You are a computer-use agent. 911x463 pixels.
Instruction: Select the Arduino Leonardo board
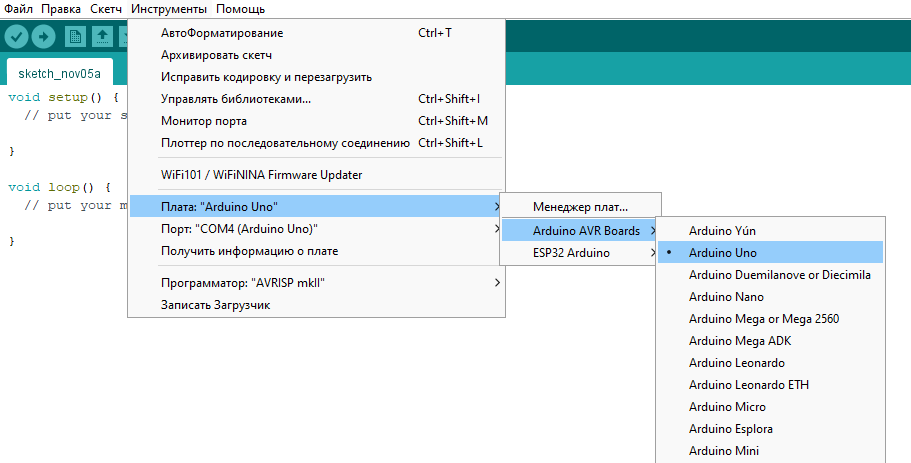point(770,363)
